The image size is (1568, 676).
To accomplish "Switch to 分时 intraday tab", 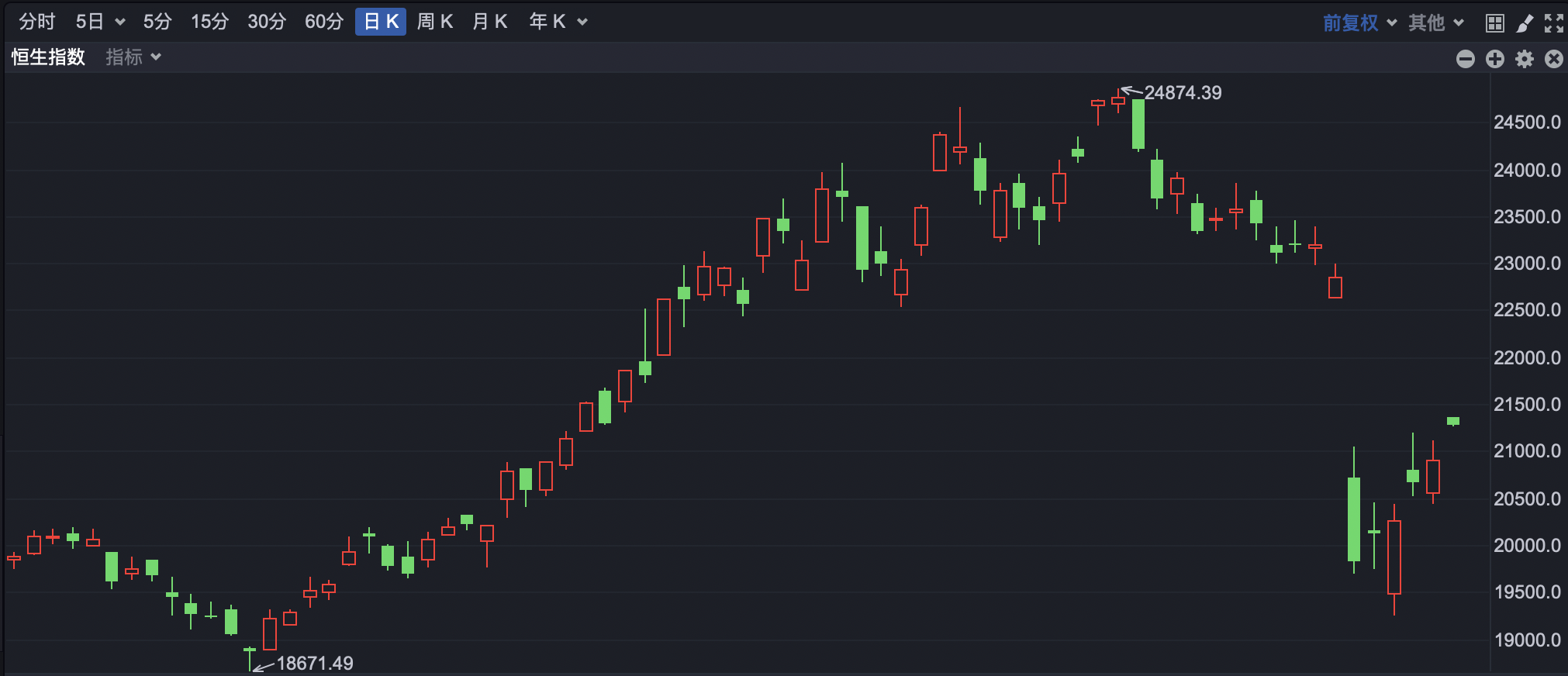I will [37, 22].
